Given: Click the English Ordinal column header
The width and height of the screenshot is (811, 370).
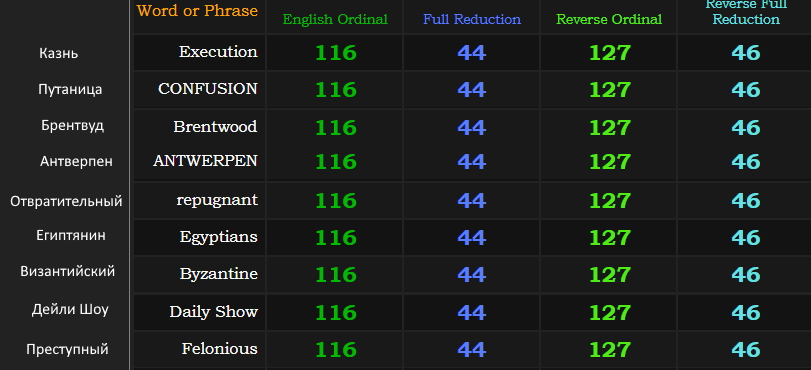Looking at the screenshot, I should coord(335,20).
